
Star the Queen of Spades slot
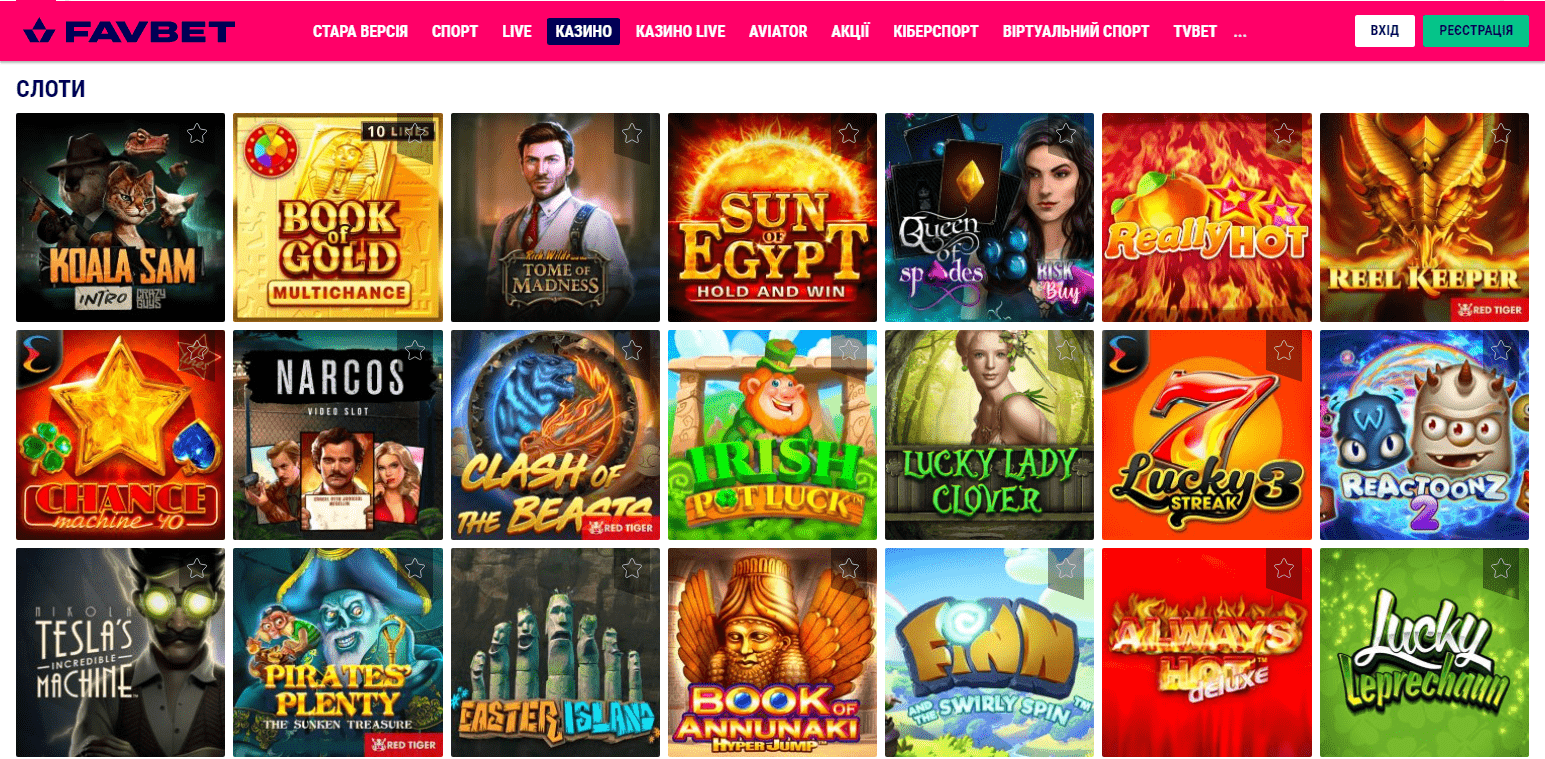tap(1066, 133)
